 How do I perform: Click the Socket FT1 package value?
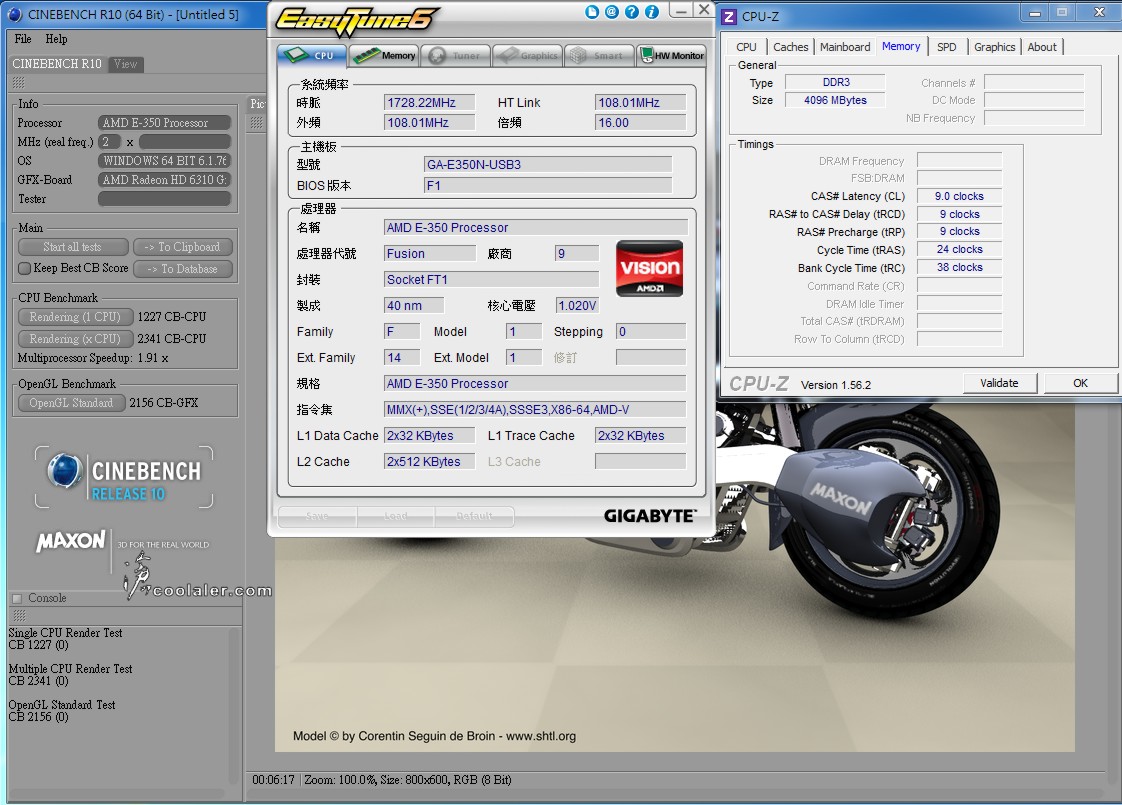(x=491, y=280)
